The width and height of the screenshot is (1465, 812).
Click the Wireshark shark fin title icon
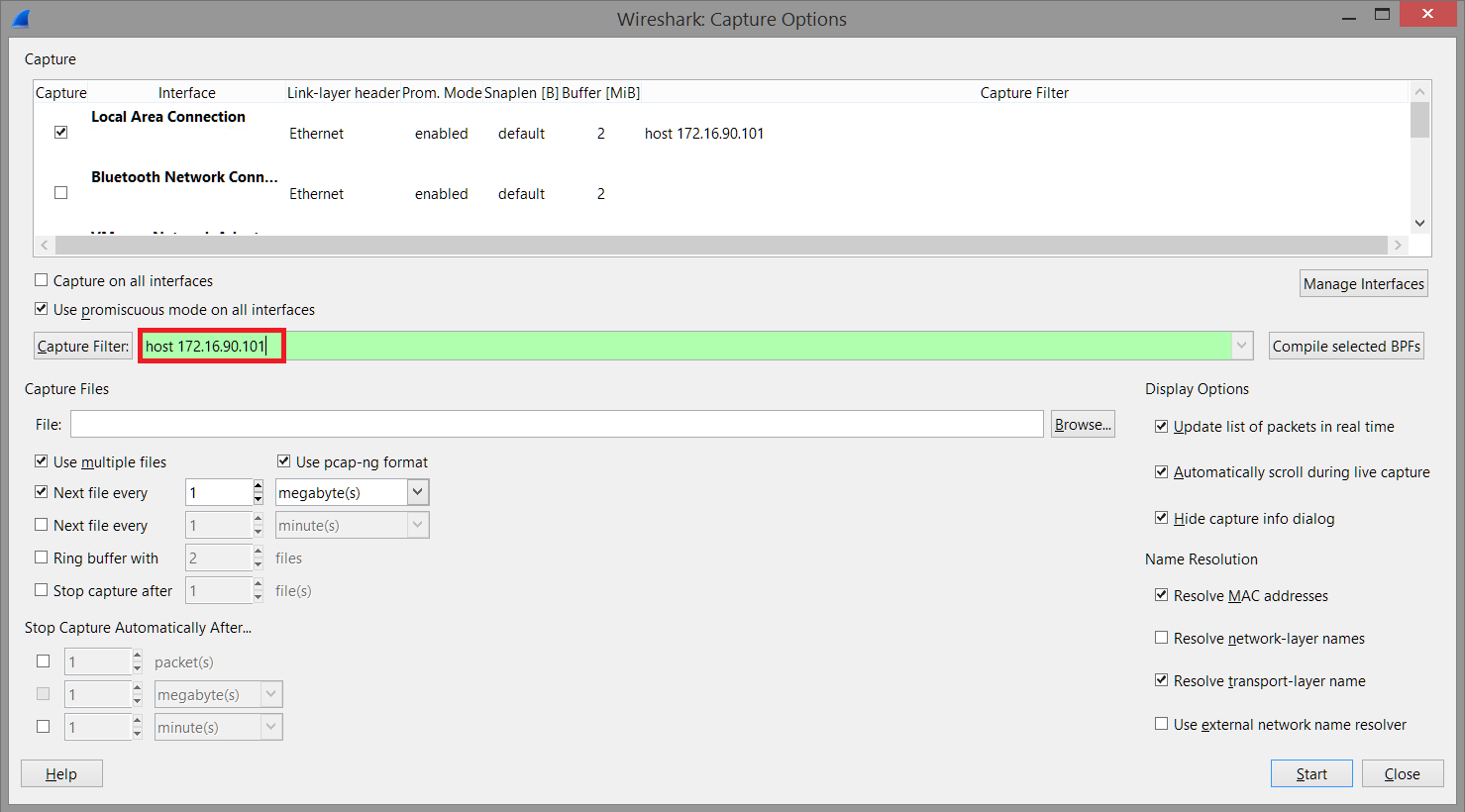(20, 18)
